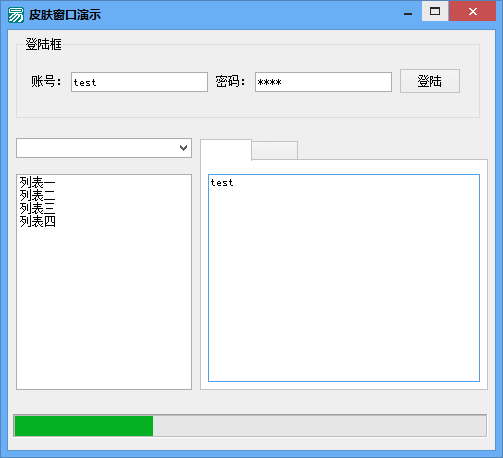Maximize the 皮肤窗口演示 window

(x=435, y=11)
